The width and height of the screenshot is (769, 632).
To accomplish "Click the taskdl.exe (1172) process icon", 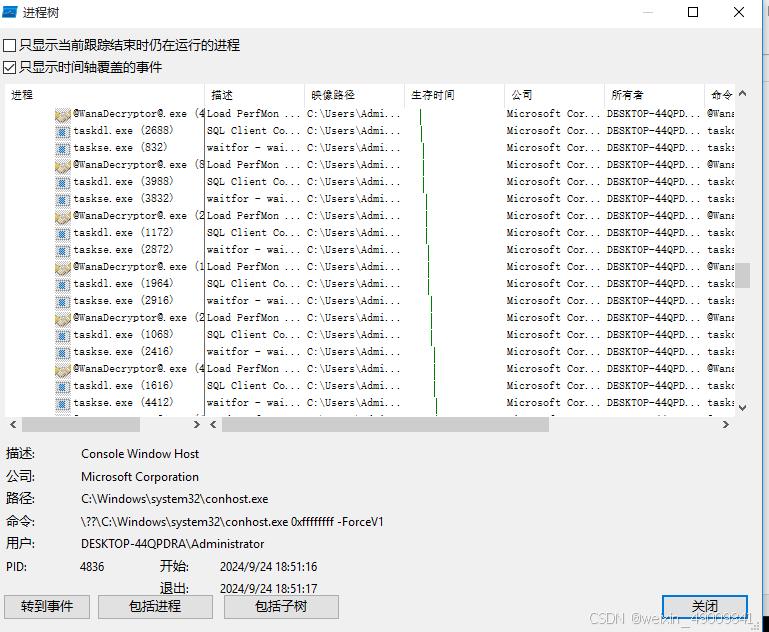I will click(x=62, y=233).
